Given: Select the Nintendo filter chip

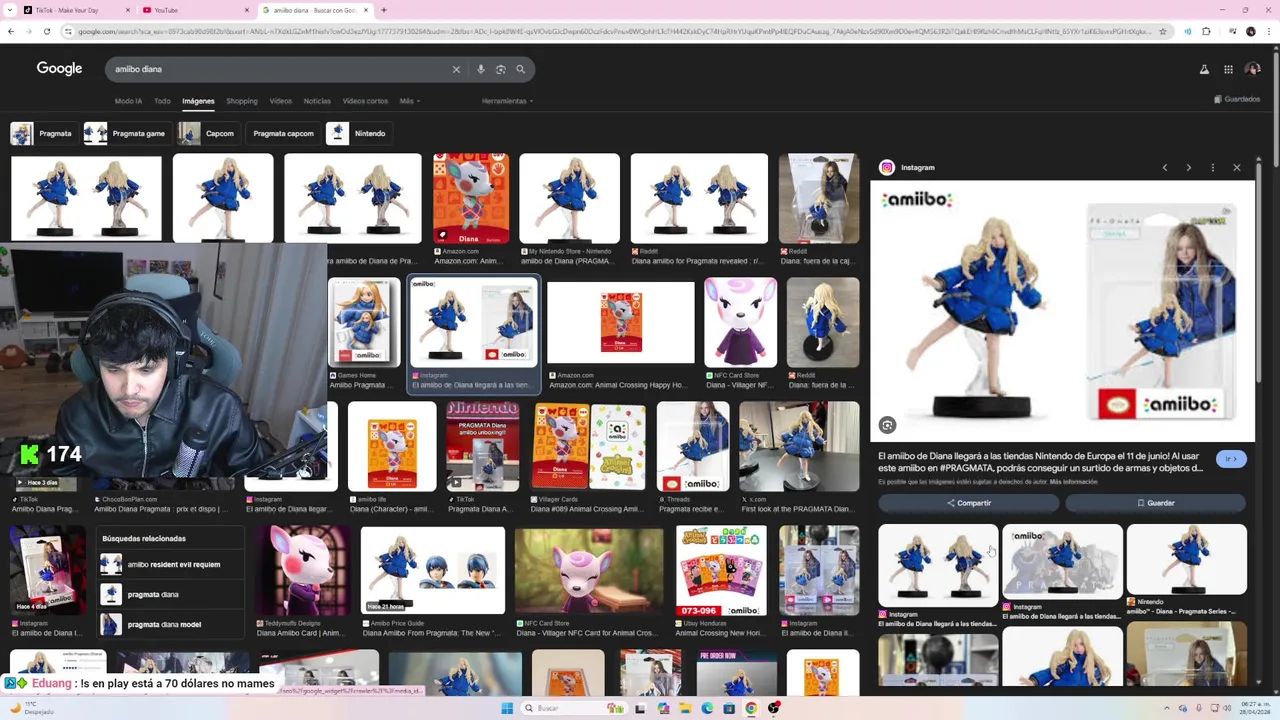Looking at the screenshot, I should click(x=358, y=133).
